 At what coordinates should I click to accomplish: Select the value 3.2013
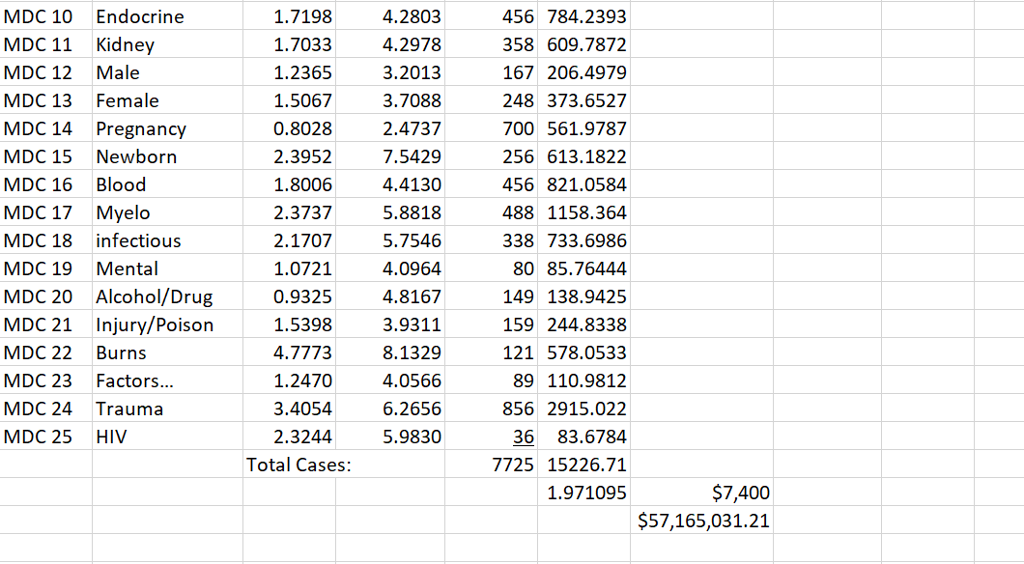pyautogui.click(x=390, y=72)
